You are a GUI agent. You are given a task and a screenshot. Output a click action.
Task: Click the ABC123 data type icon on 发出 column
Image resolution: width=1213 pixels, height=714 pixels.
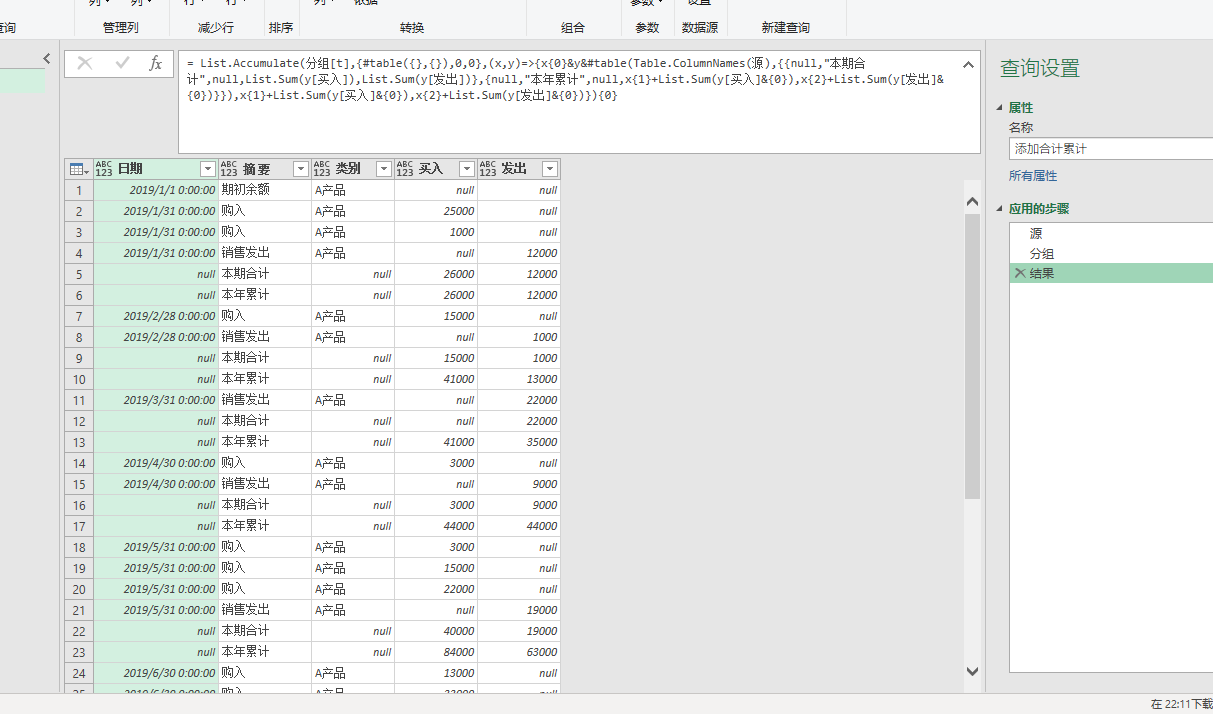point(489,167)
